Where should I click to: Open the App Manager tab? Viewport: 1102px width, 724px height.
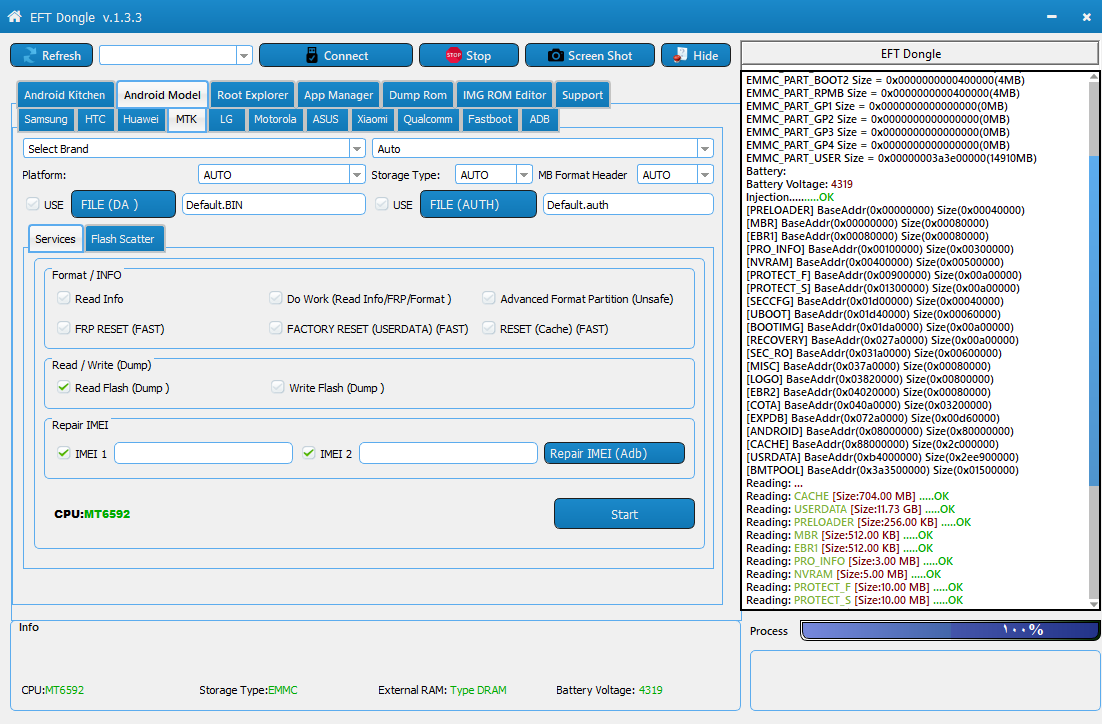coord(338,95)
